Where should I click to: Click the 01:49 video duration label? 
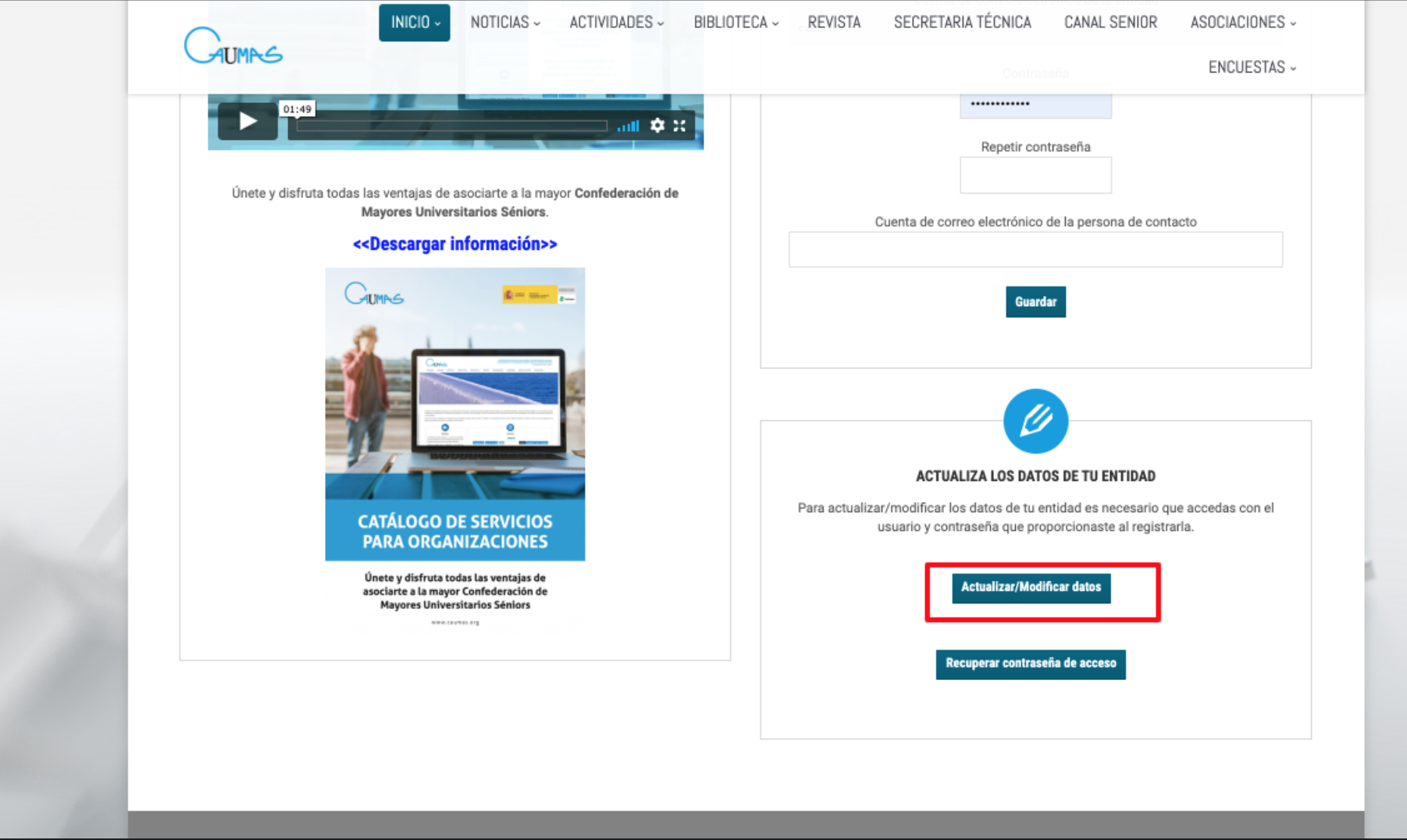tap(297, 109)
